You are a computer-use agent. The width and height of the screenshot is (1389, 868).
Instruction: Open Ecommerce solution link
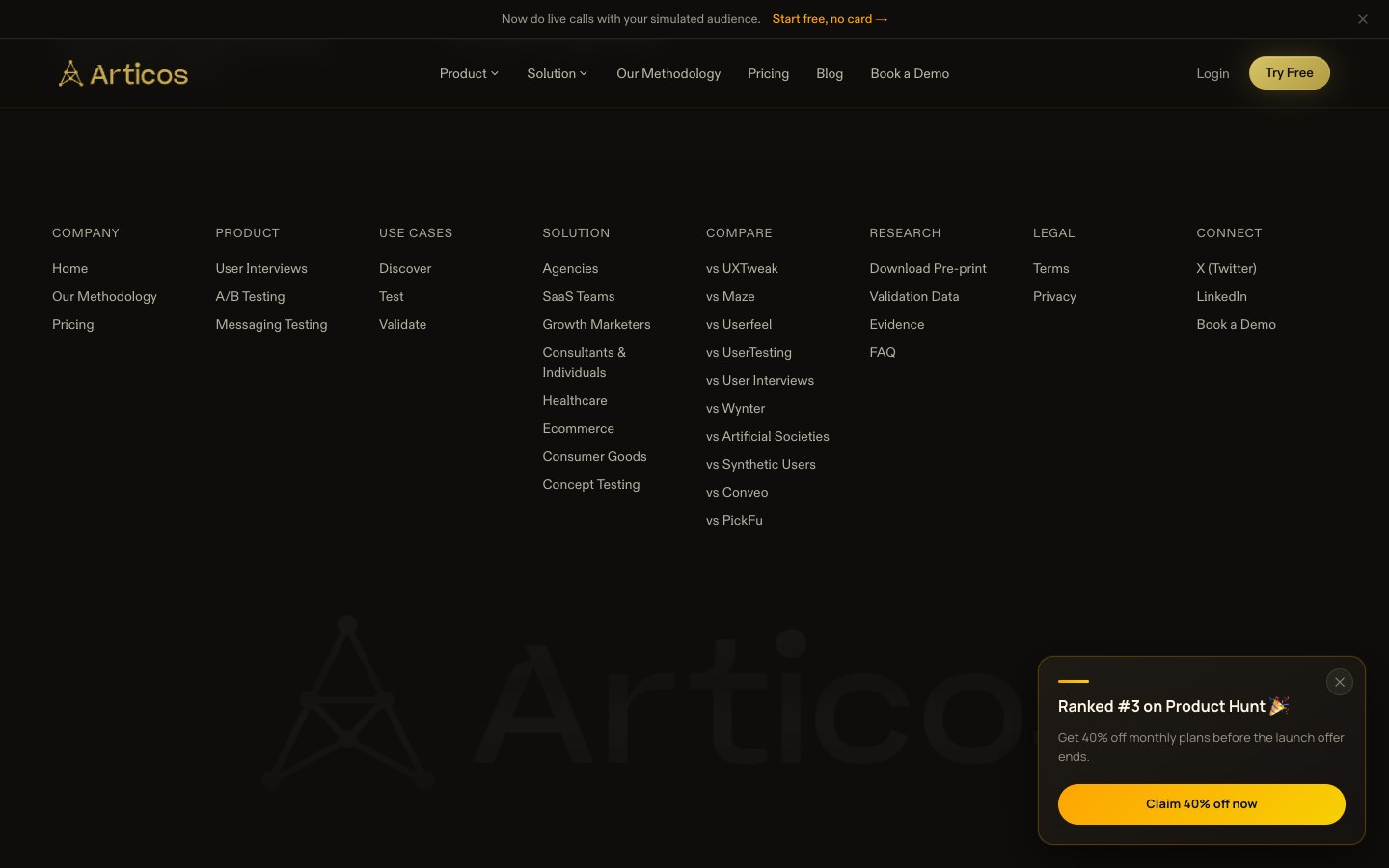[x=578, y=428]
